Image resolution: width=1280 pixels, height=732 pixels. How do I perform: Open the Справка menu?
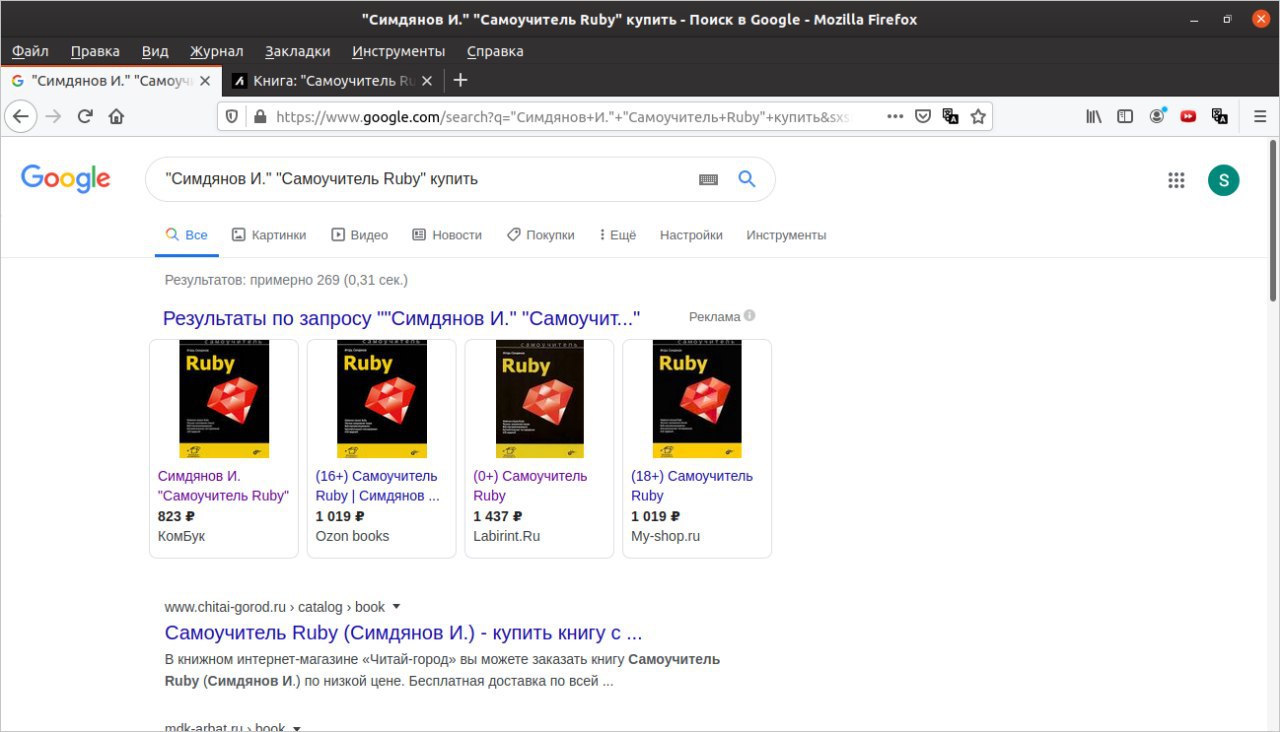[495, 51]
